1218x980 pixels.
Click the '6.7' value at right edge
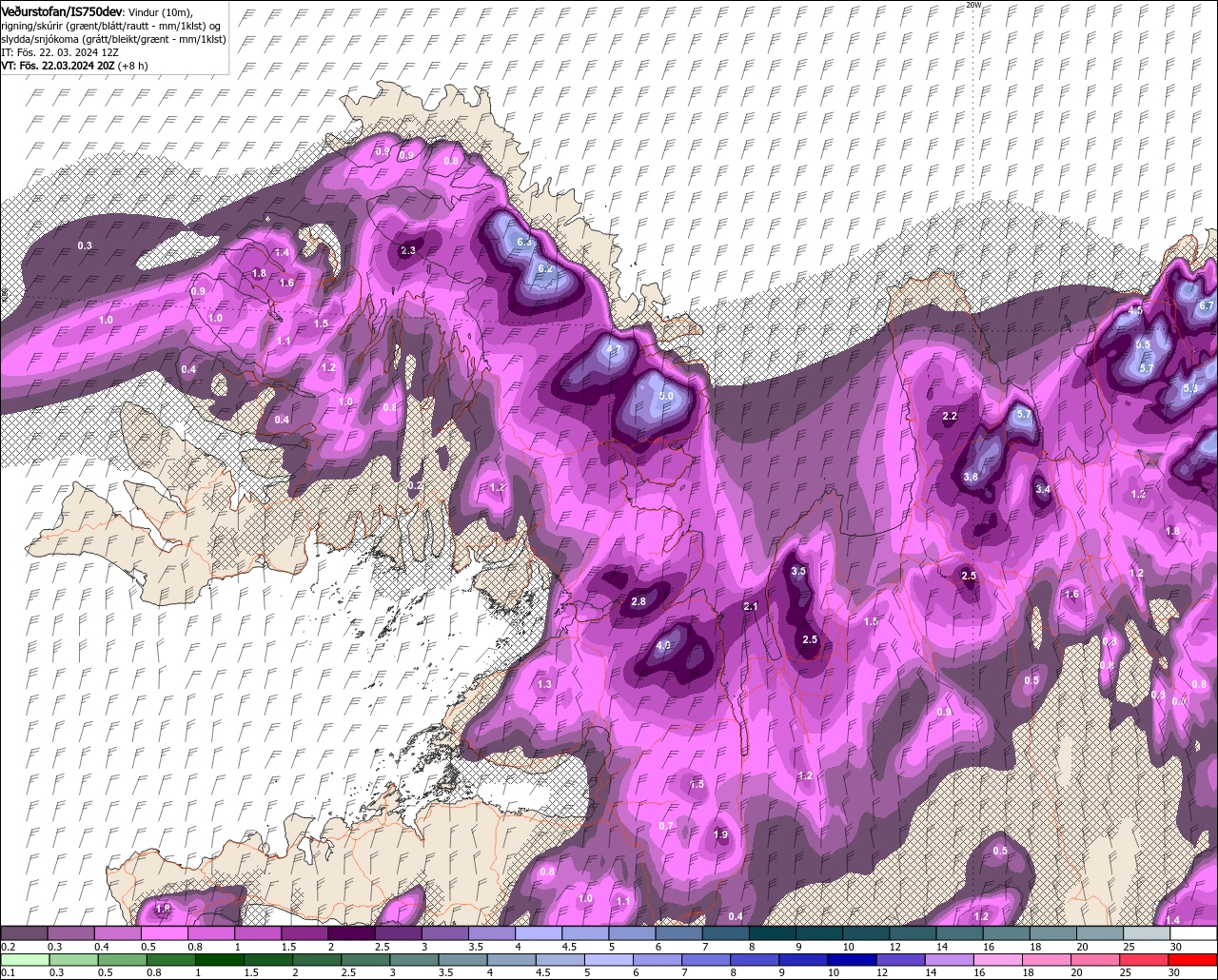(1207, 305)
